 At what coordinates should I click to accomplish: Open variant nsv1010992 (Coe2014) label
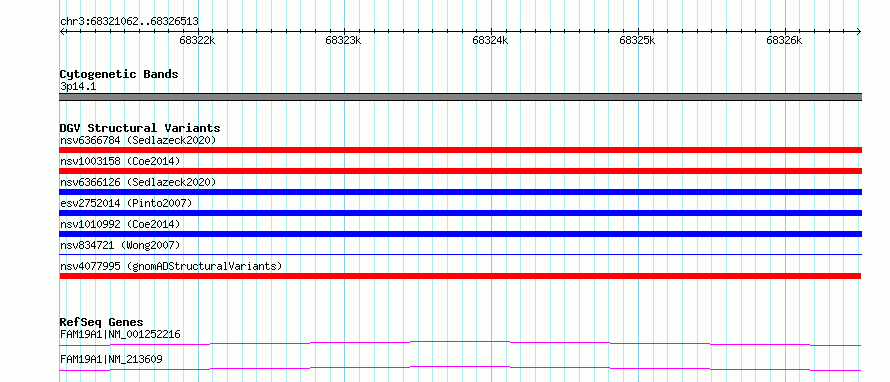(x=120, y=224)
